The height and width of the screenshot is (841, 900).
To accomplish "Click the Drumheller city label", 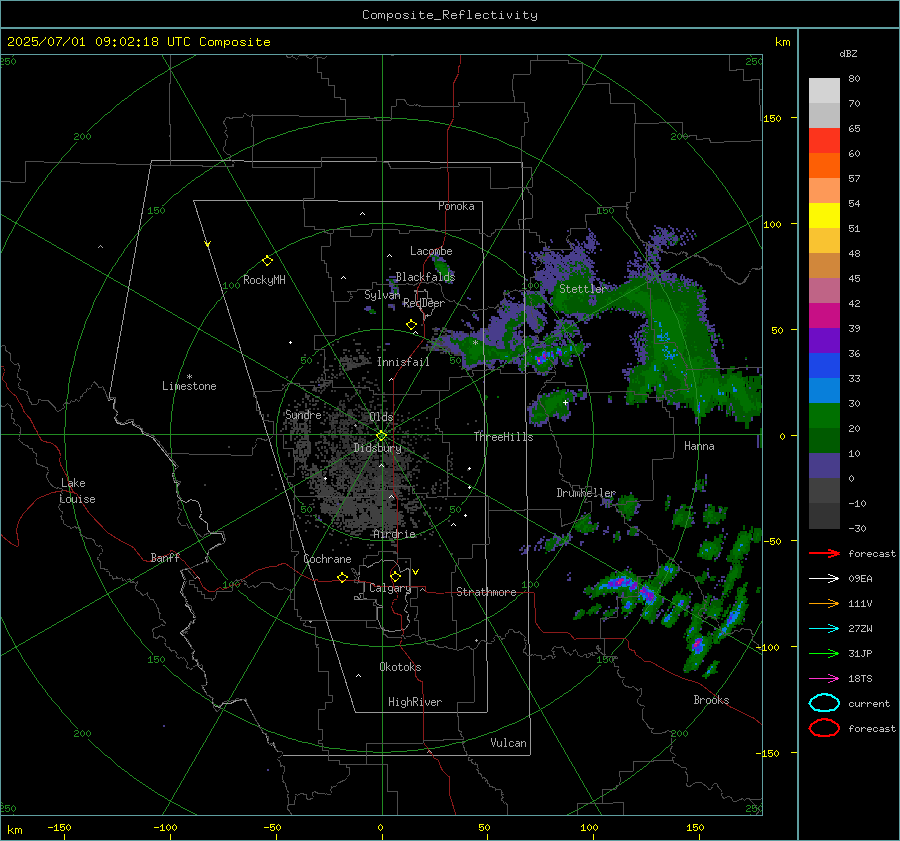I will [x=585, y=493].
